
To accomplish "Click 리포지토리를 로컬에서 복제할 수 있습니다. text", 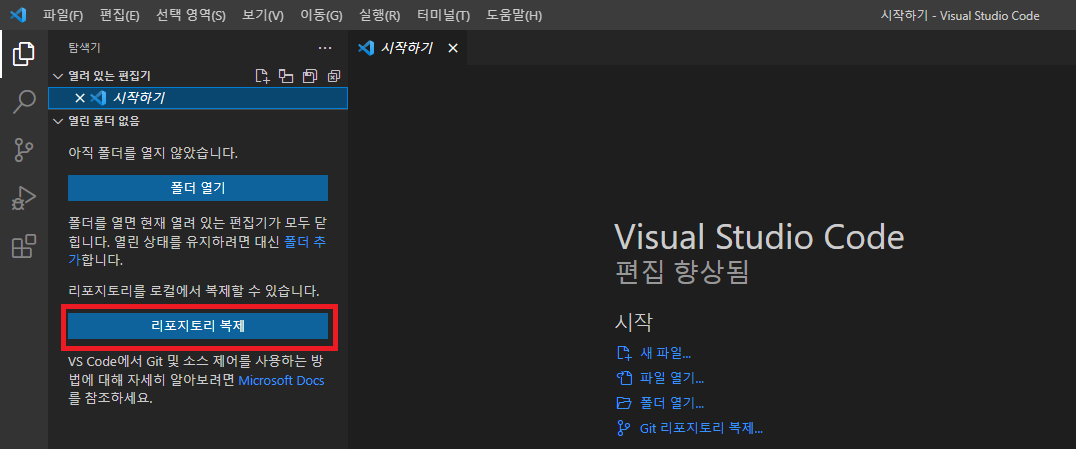I will point(194,291).
